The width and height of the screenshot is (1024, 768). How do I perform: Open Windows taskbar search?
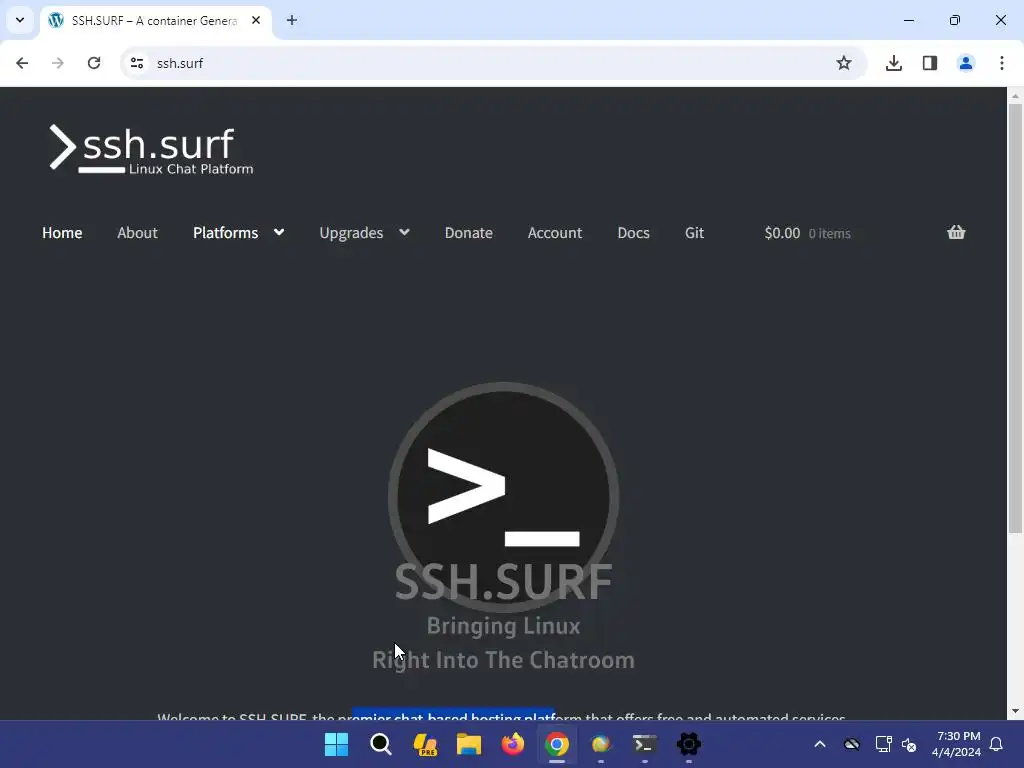(x=381, y=744)
